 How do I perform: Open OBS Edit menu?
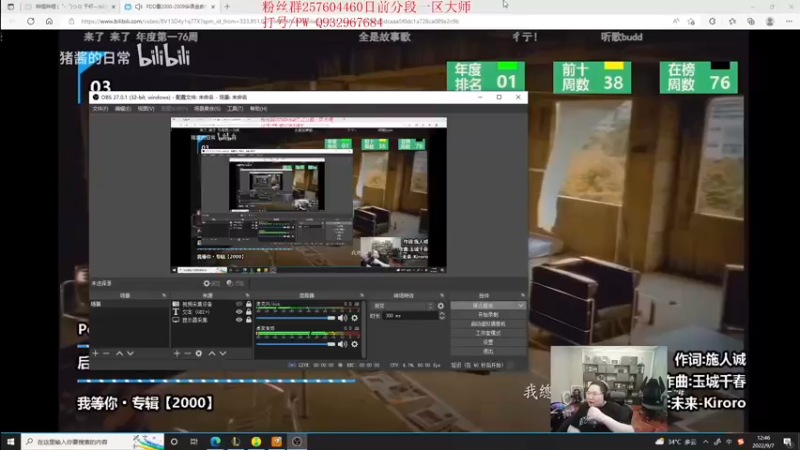(122, 109)
